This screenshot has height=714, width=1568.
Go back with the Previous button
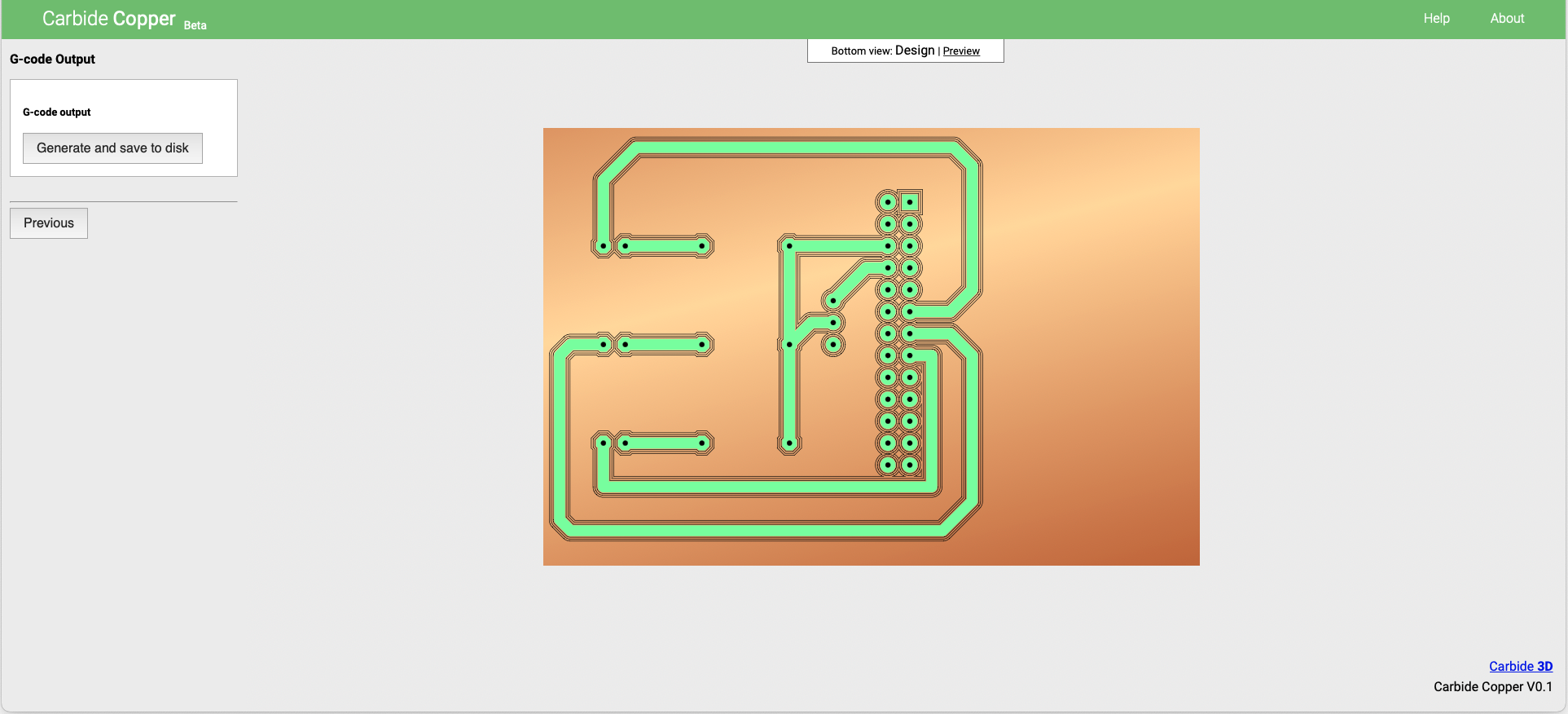pyautogui.click(x=49, y=223)
